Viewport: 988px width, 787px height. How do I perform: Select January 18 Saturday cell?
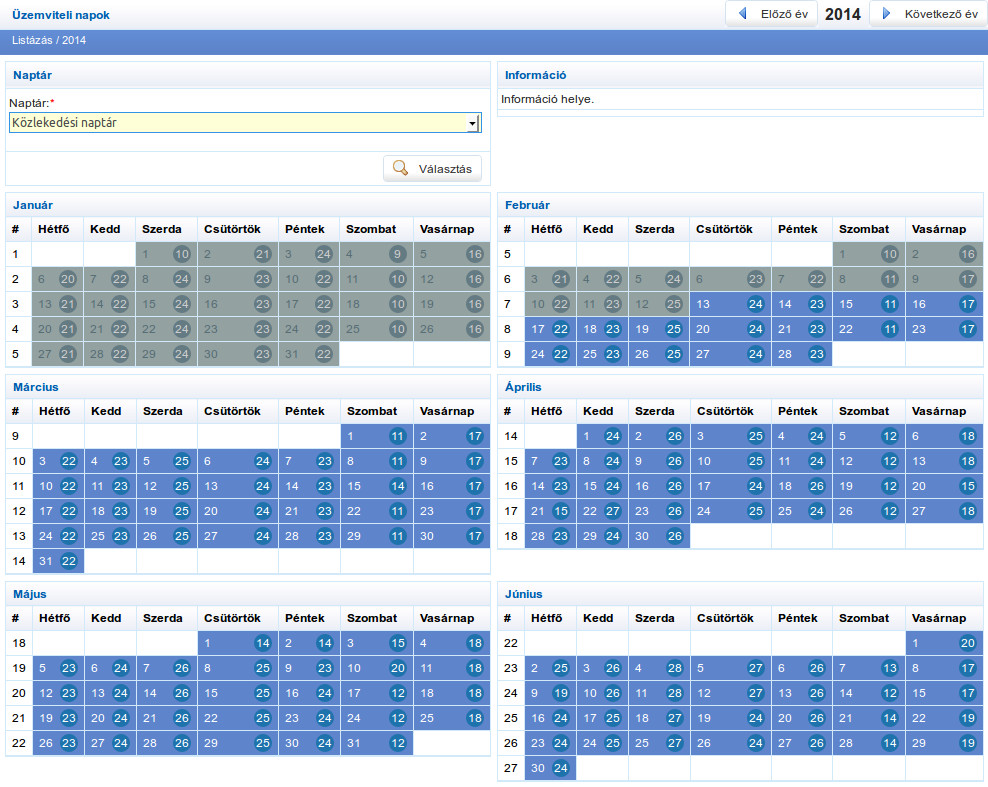click(x=376, y=304)
